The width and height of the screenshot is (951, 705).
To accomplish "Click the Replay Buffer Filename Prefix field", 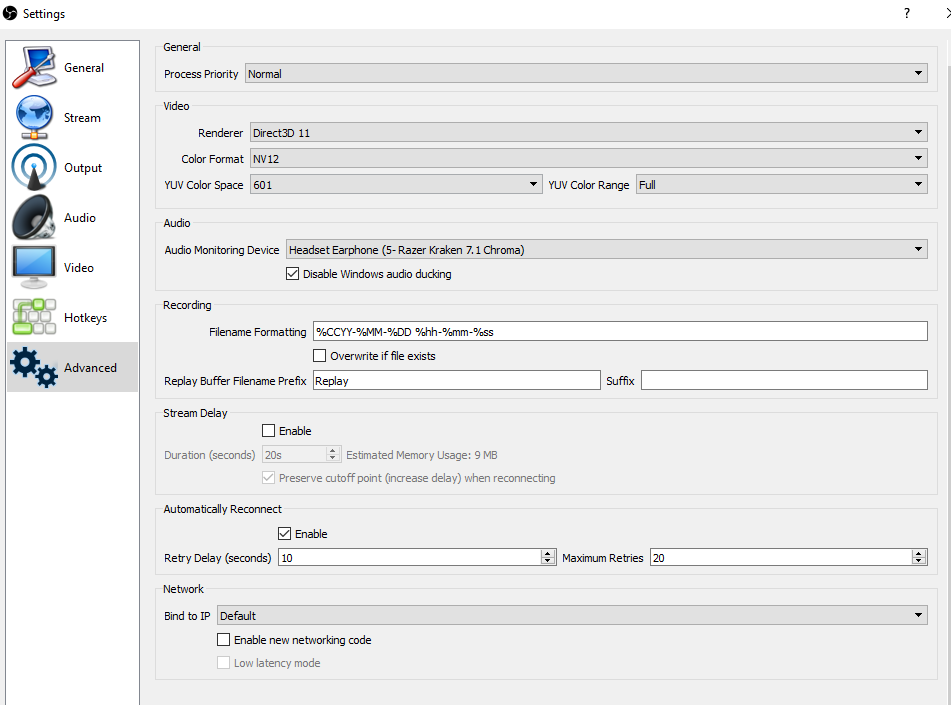I will [457, 380].
